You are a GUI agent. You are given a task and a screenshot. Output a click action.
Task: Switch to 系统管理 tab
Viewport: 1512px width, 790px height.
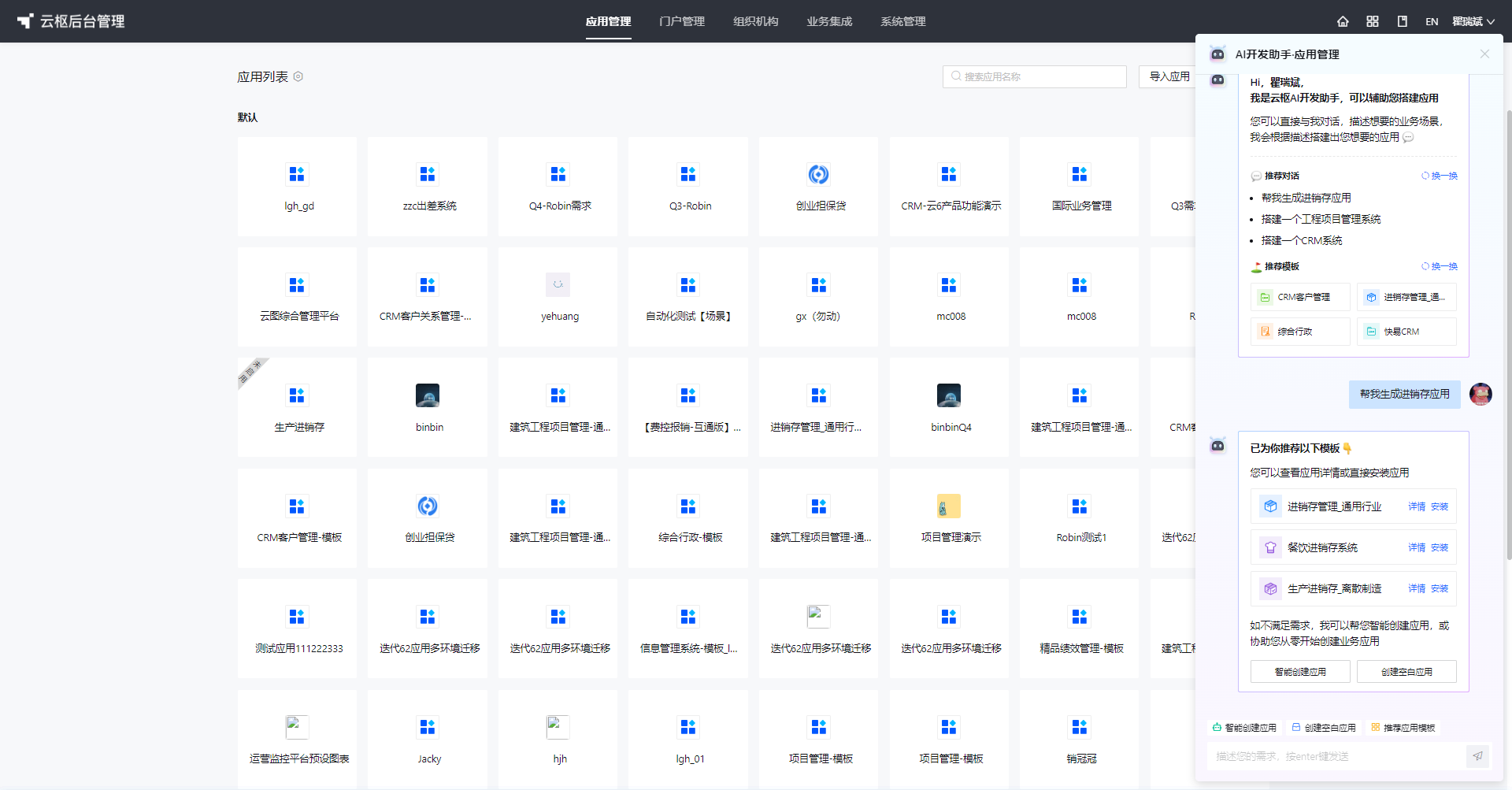pyautogui.click(x=903, y=21)
